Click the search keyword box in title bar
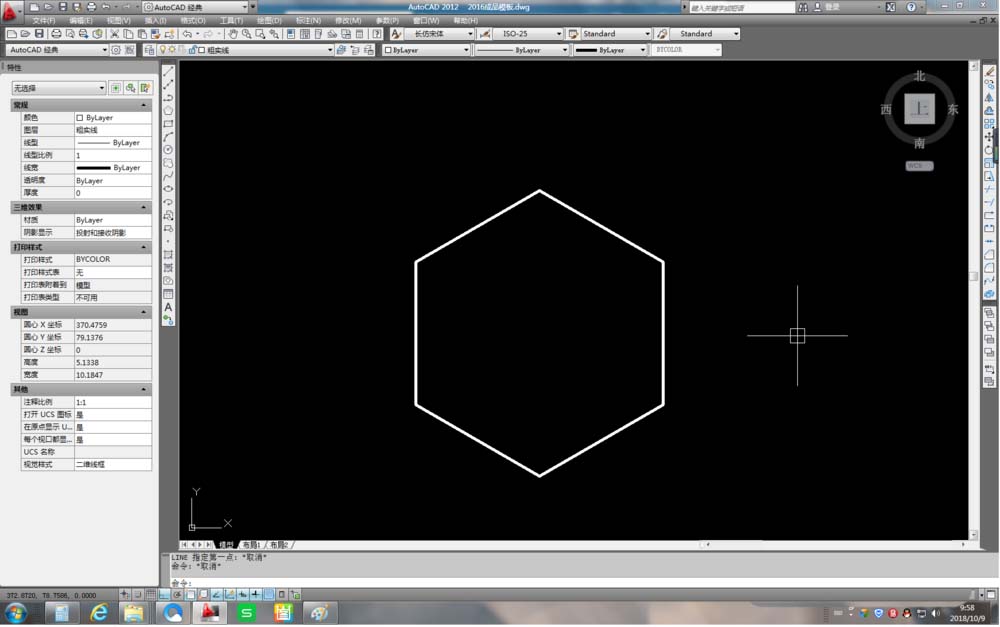 742,8
